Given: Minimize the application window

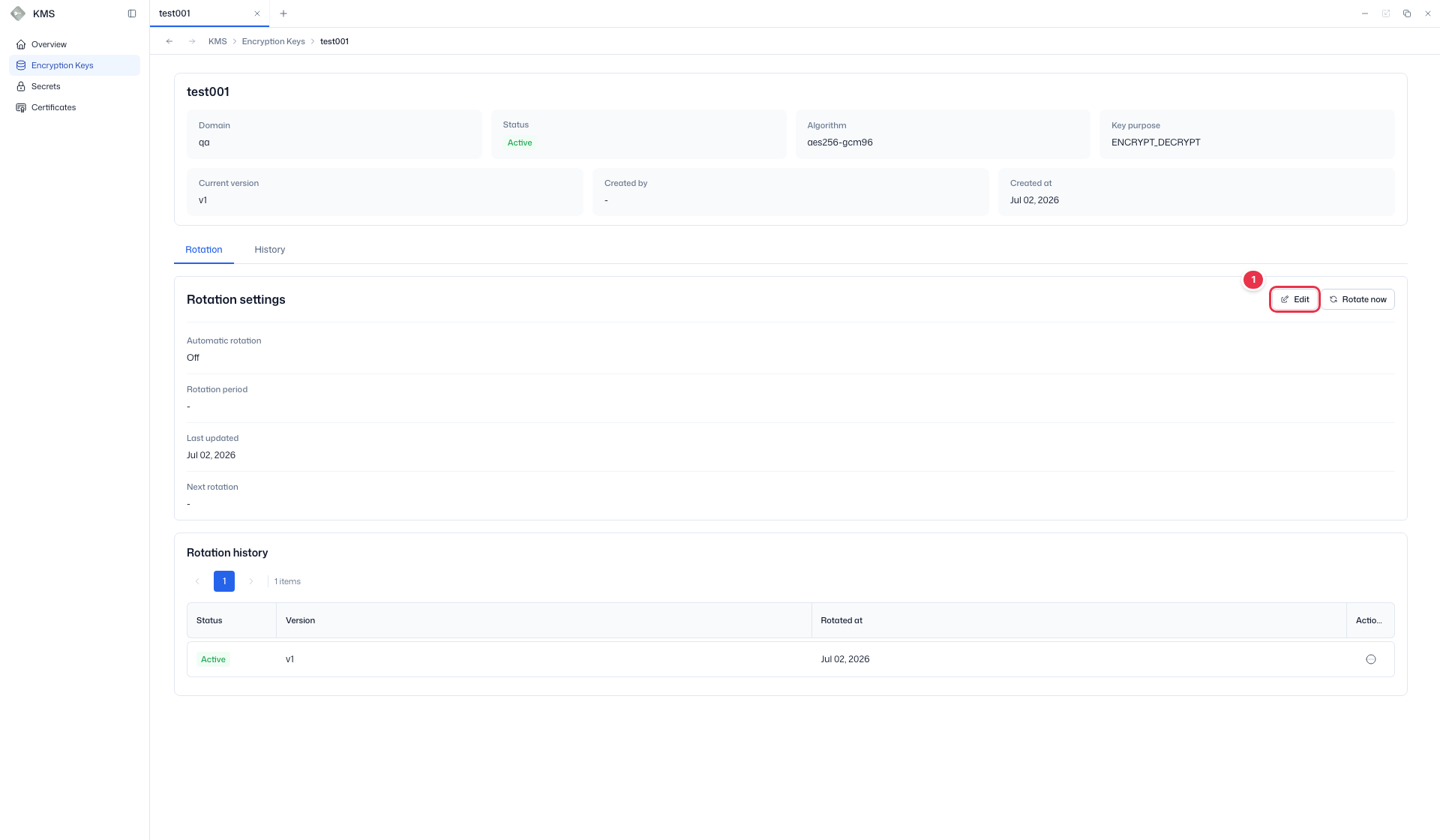Looking at the screenshot, I should click(x=1365, y=13).
